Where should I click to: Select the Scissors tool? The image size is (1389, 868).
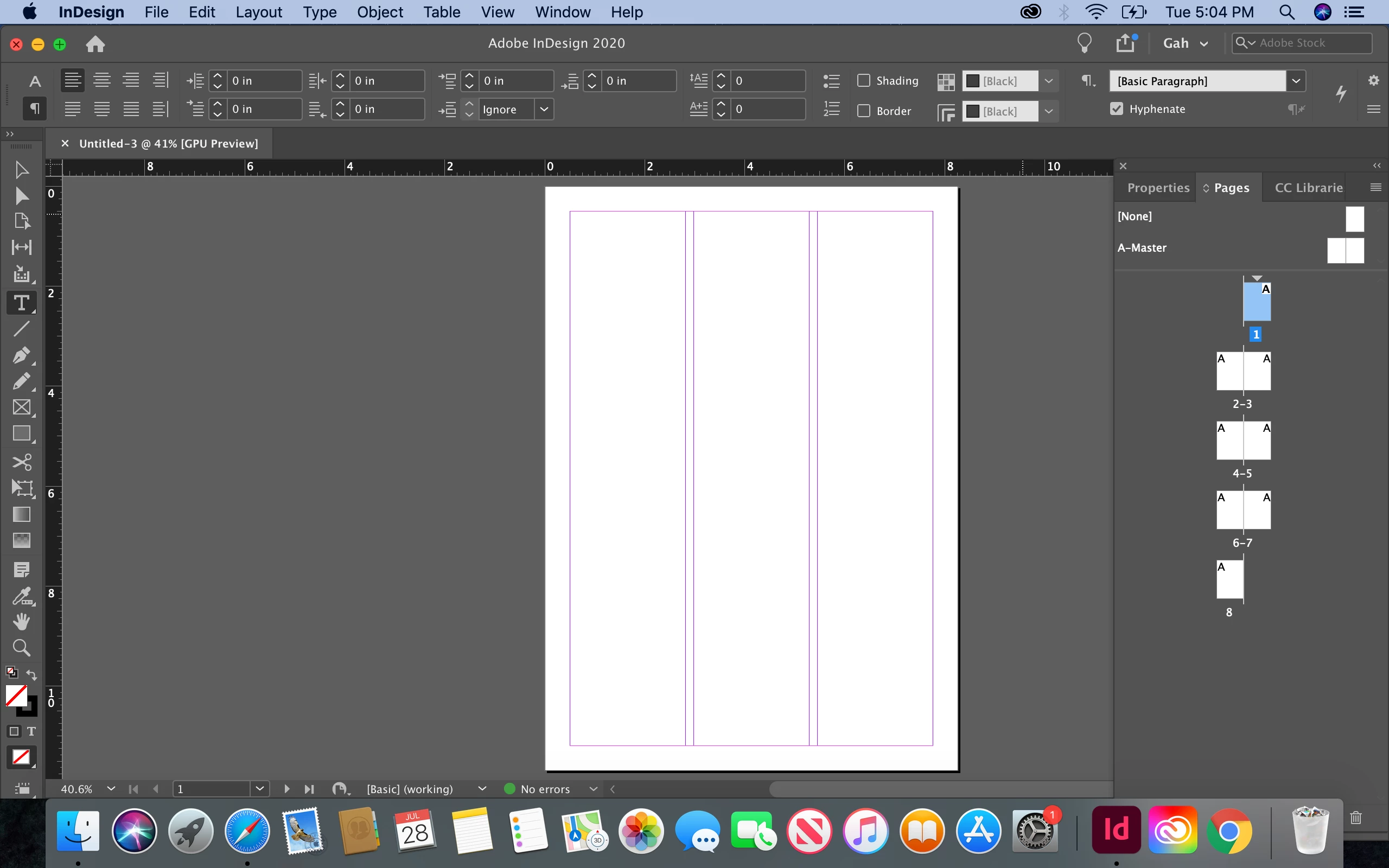(21, 463)
